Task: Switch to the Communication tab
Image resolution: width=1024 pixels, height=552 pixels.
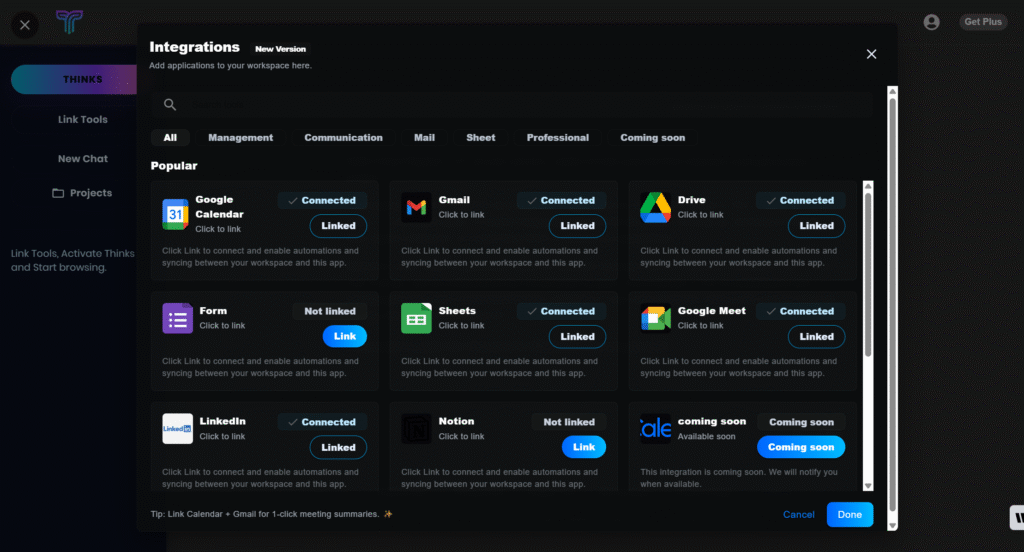Action: click(344, 138)
